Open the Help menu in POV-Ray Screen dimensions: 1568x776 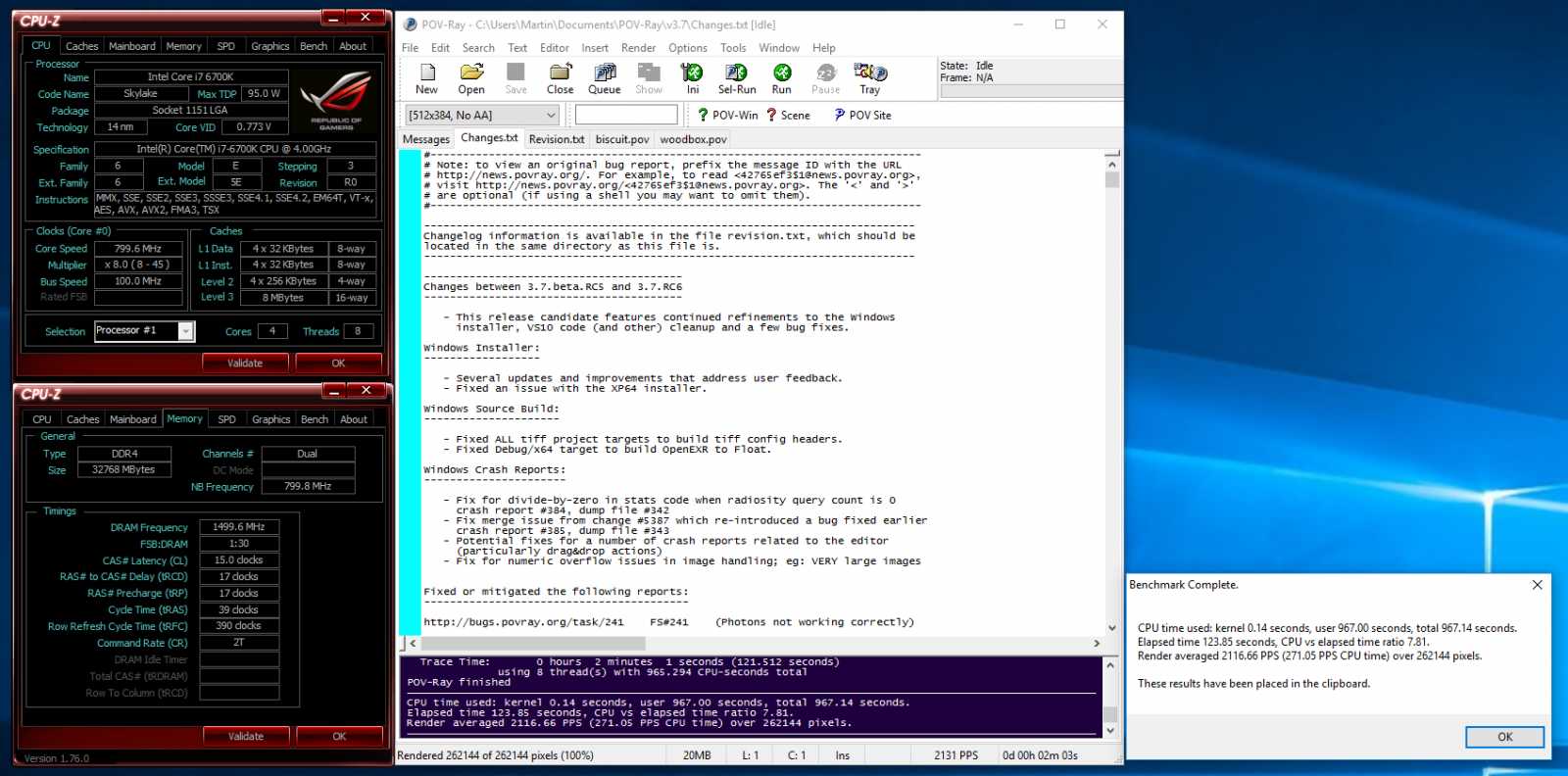[824, 48]
